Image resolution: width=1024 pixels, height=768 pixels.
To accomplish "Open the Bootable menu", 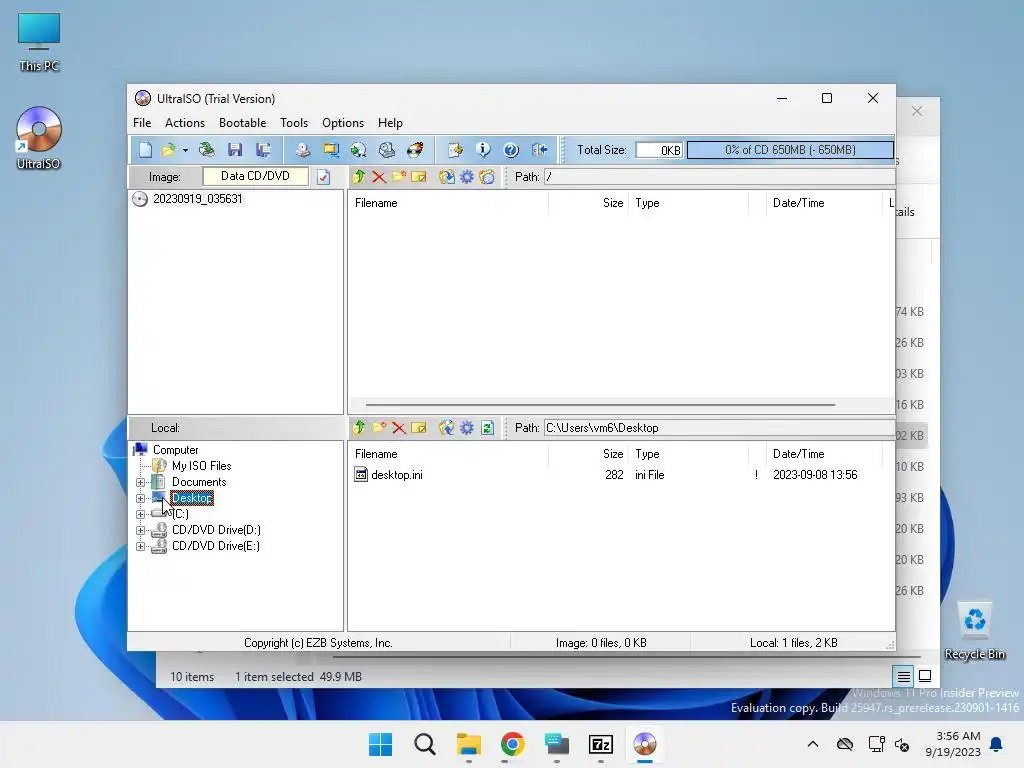I will (242, 123).
